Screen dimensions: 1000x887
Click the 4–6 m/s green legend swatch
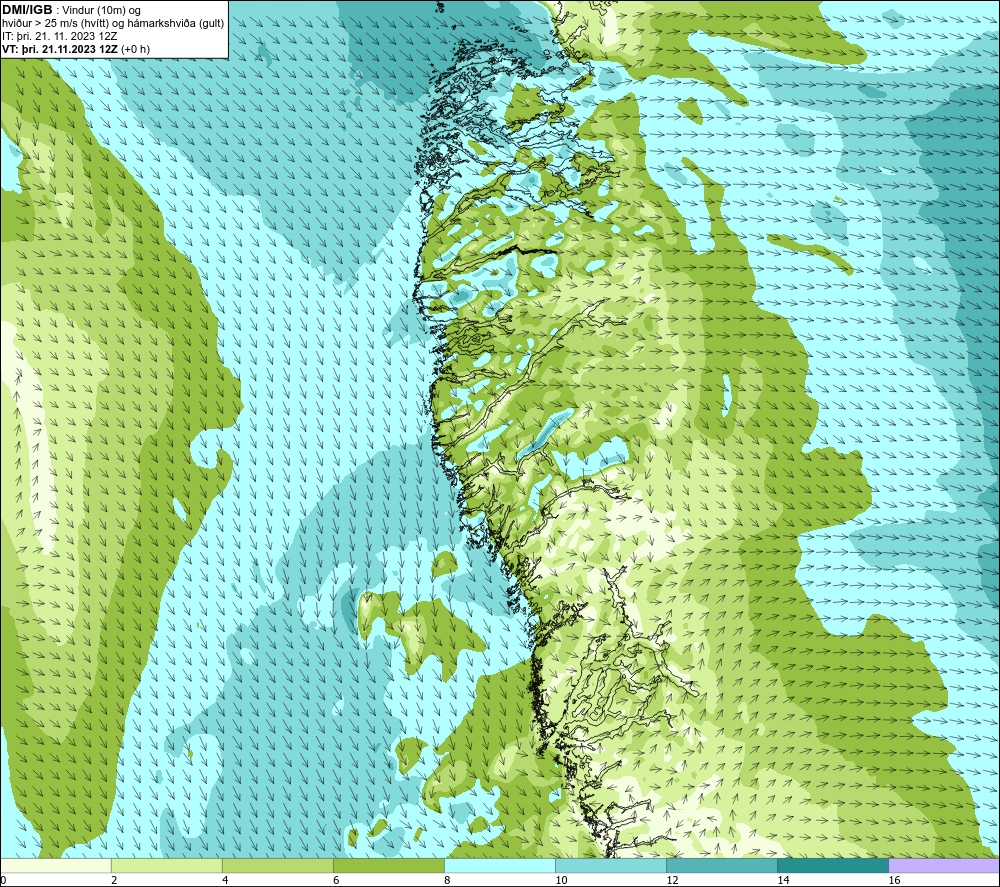click(x=277, y=866)
